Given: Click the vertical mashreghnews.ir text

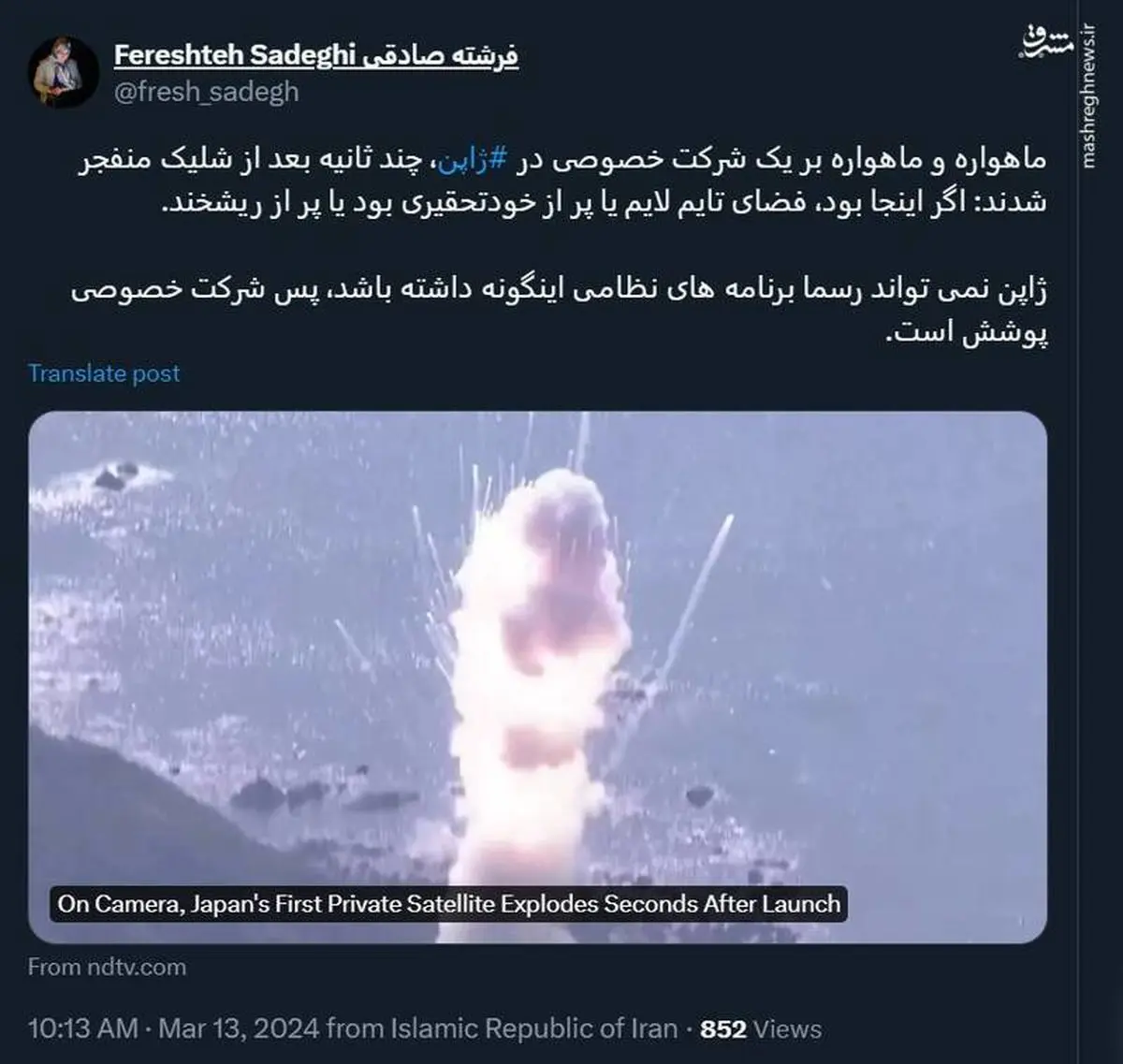Looking at the screenshot, I should [1087, 94].
